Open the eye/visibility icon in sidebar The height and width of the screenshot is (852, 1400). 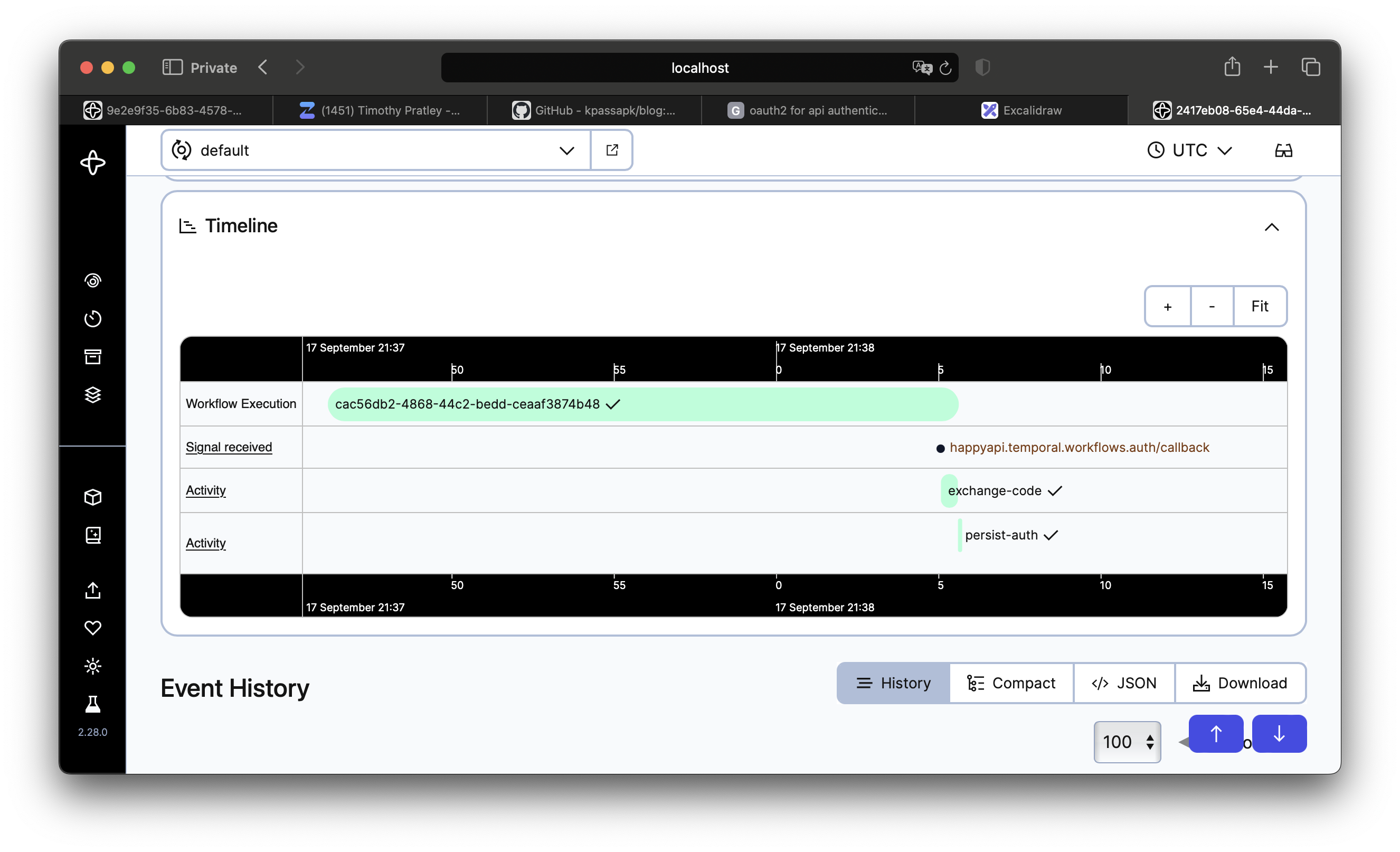[x=92, y=280]
